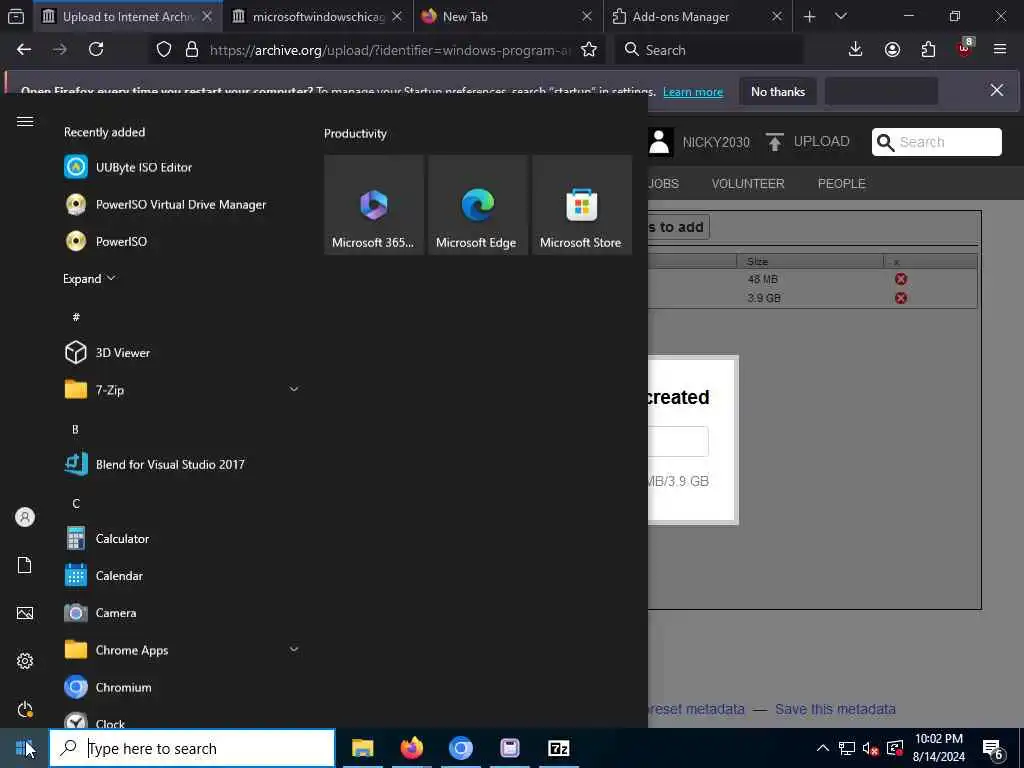The image size is (1024, 768).
Task: Open Firefox downloads panel
Action: tap(856, 50)
